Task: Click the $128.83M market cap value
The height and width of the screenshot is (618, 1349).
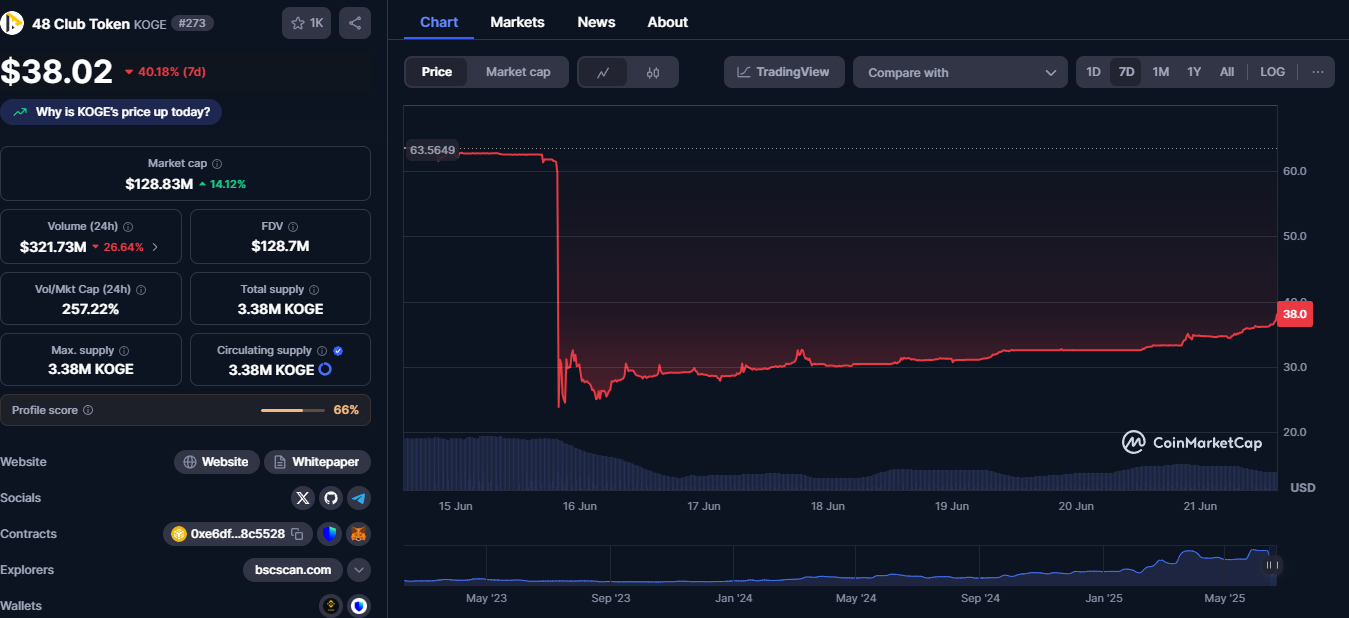Action: pos(159,184)
